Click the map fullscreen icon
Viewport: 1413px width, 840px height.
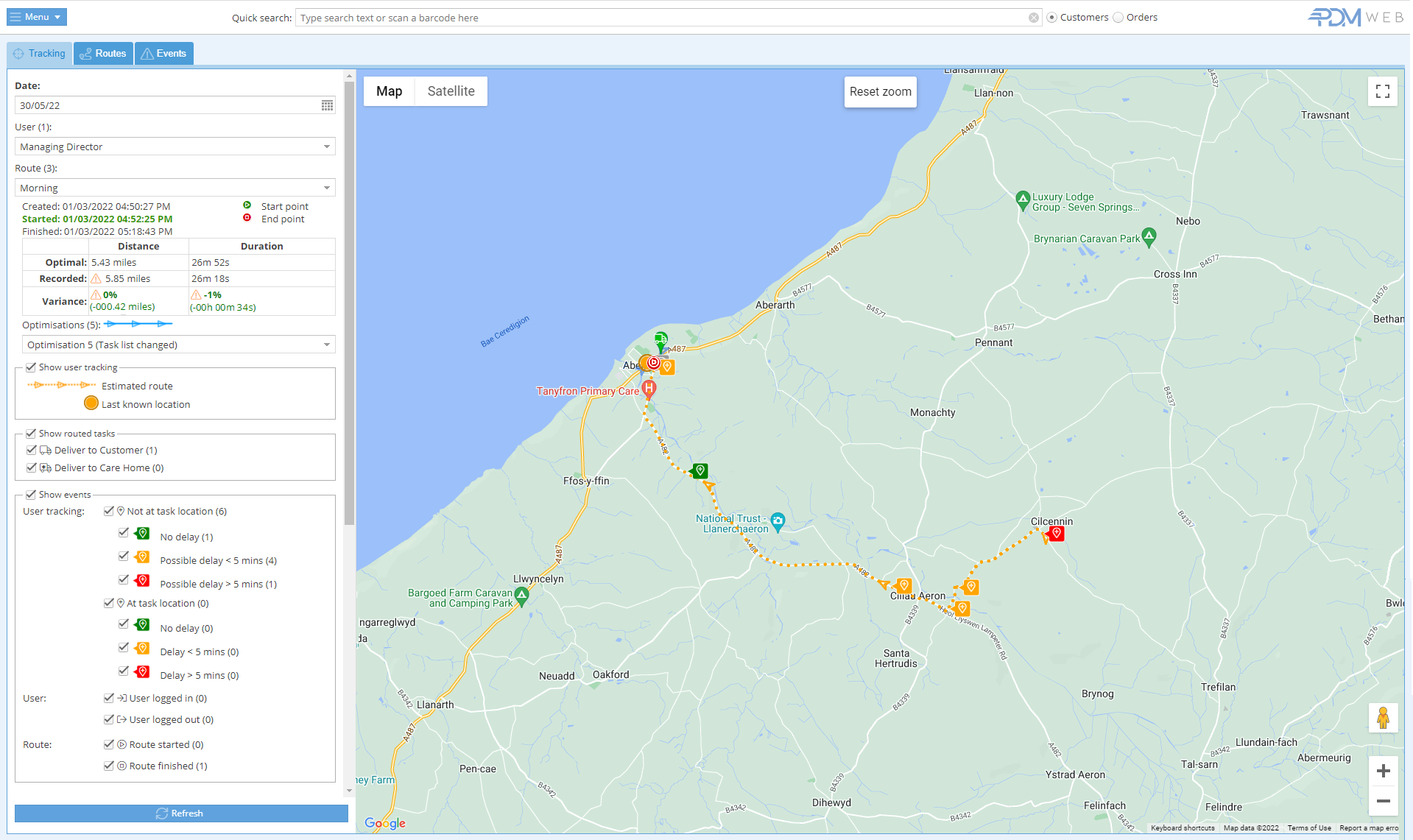(x=1382, y=91)
